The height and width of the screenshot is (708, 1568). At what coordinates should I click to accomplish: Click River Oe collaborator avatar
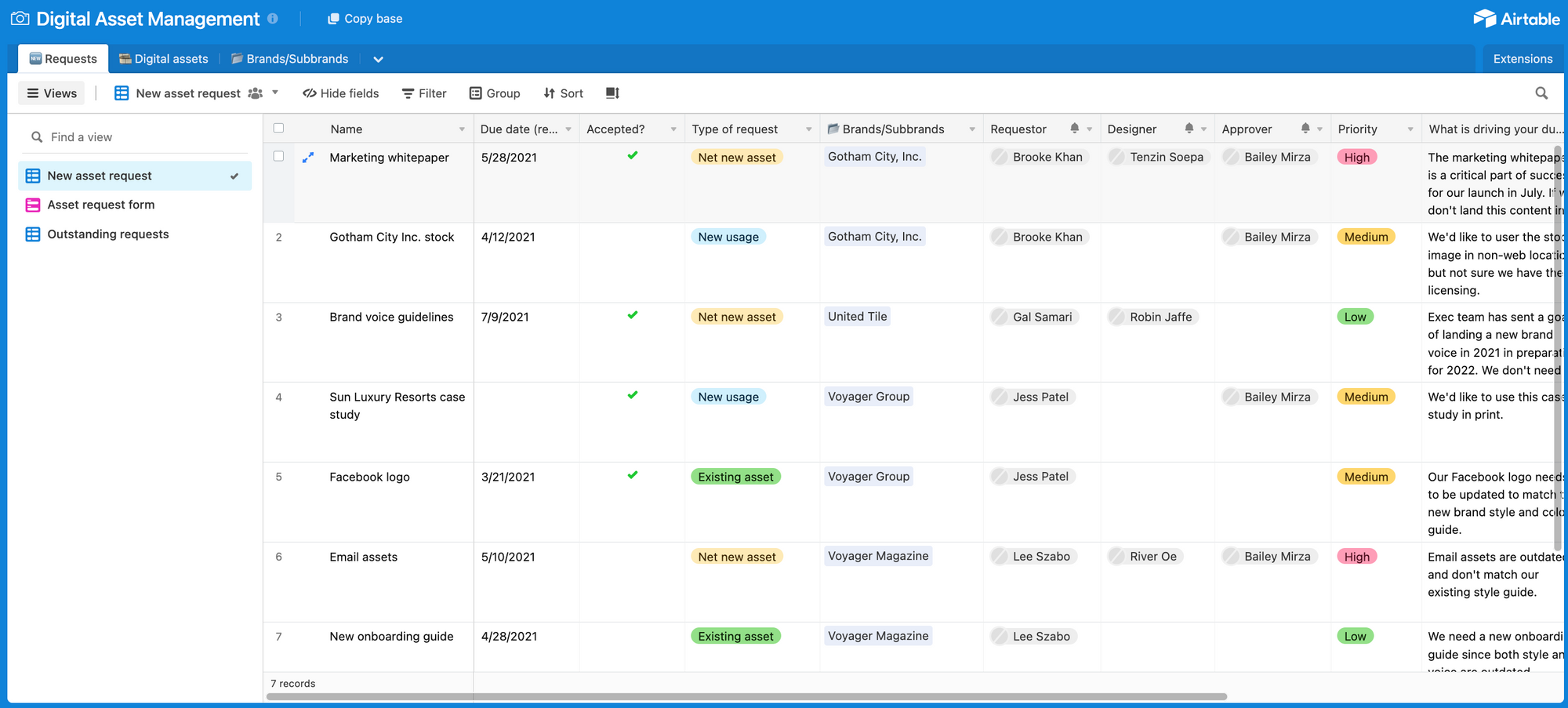[x=1116, y=557]
